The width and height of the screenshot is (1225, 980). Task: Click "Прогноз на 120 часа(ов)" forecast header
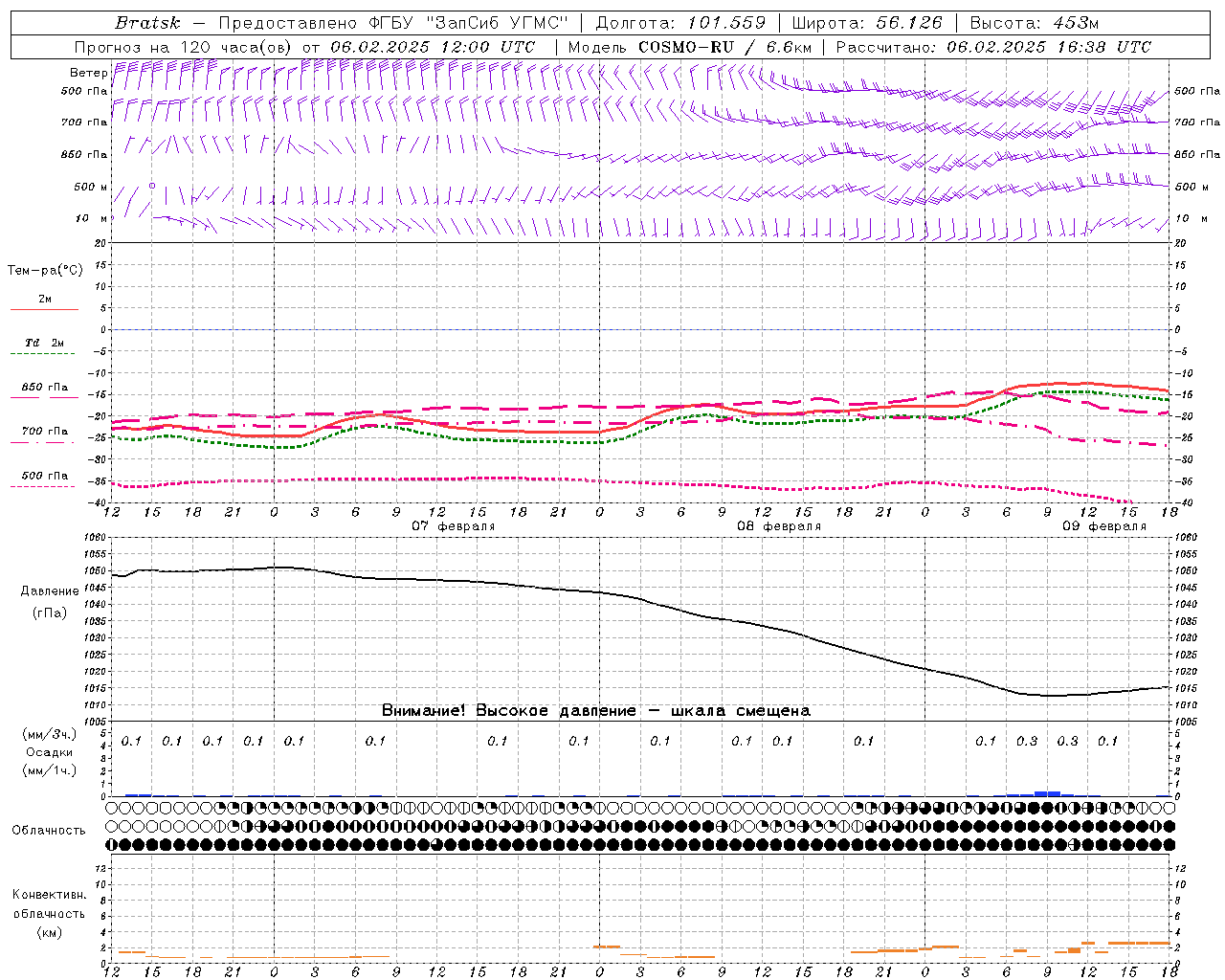click(x=185, y=47)
